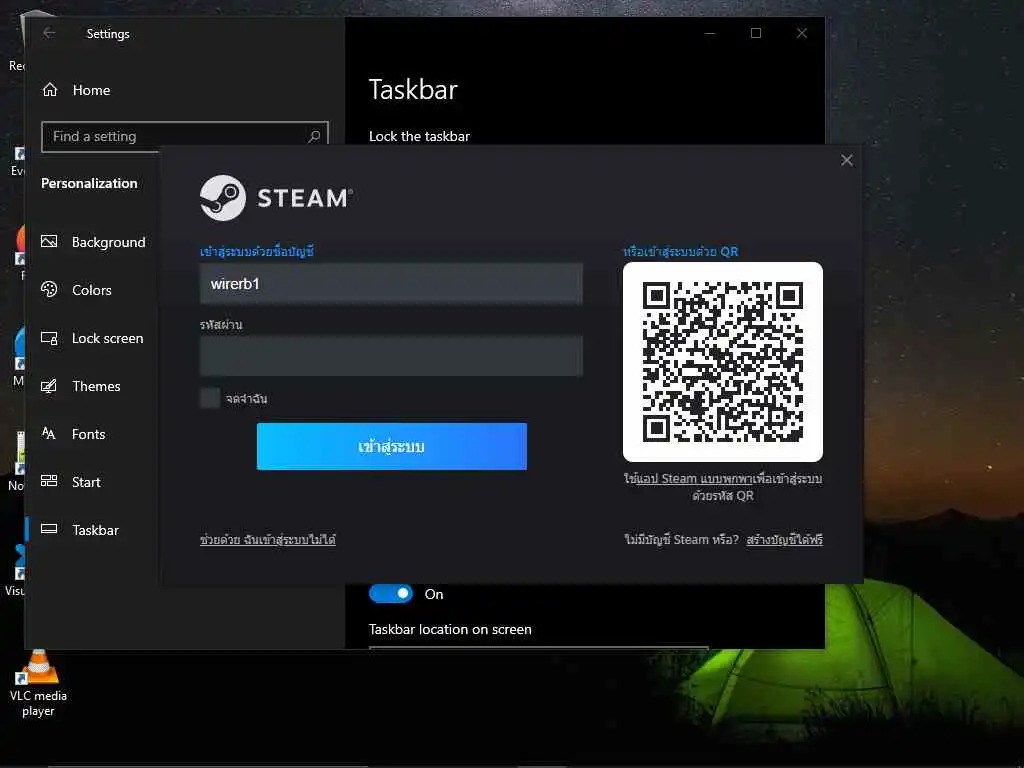The height and width of the screenshot is (768, 1024).
Task: Open Taskbar location on screen dropdown
Action: (x=539, y=647)
